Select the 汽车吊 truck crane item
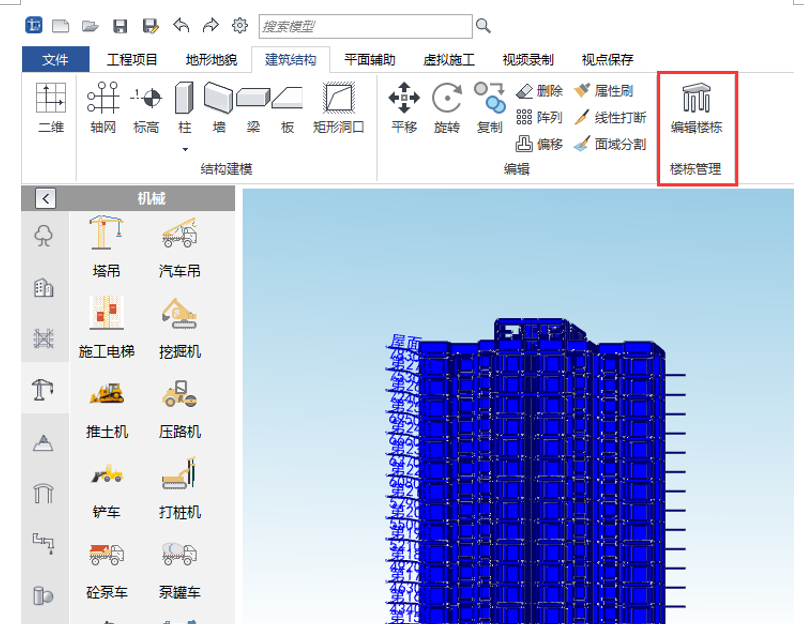Viewport: 804px width, 624px height. tap(179, 247)
